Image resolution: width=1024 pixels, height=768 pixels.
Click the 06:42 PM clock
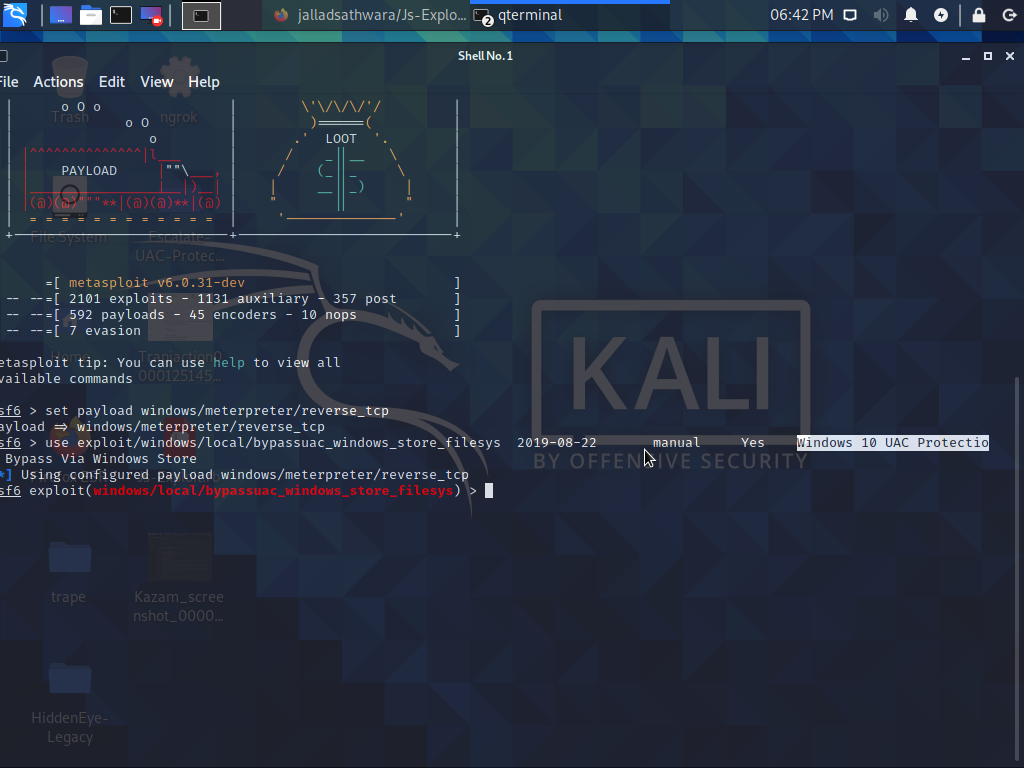pyautogui.click(x=801, y=15)
